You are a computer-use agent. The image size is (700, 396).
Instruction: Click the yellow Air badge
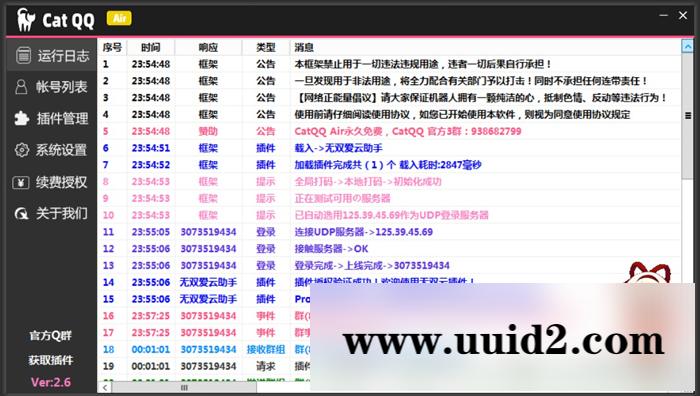[x=119, y=18]
